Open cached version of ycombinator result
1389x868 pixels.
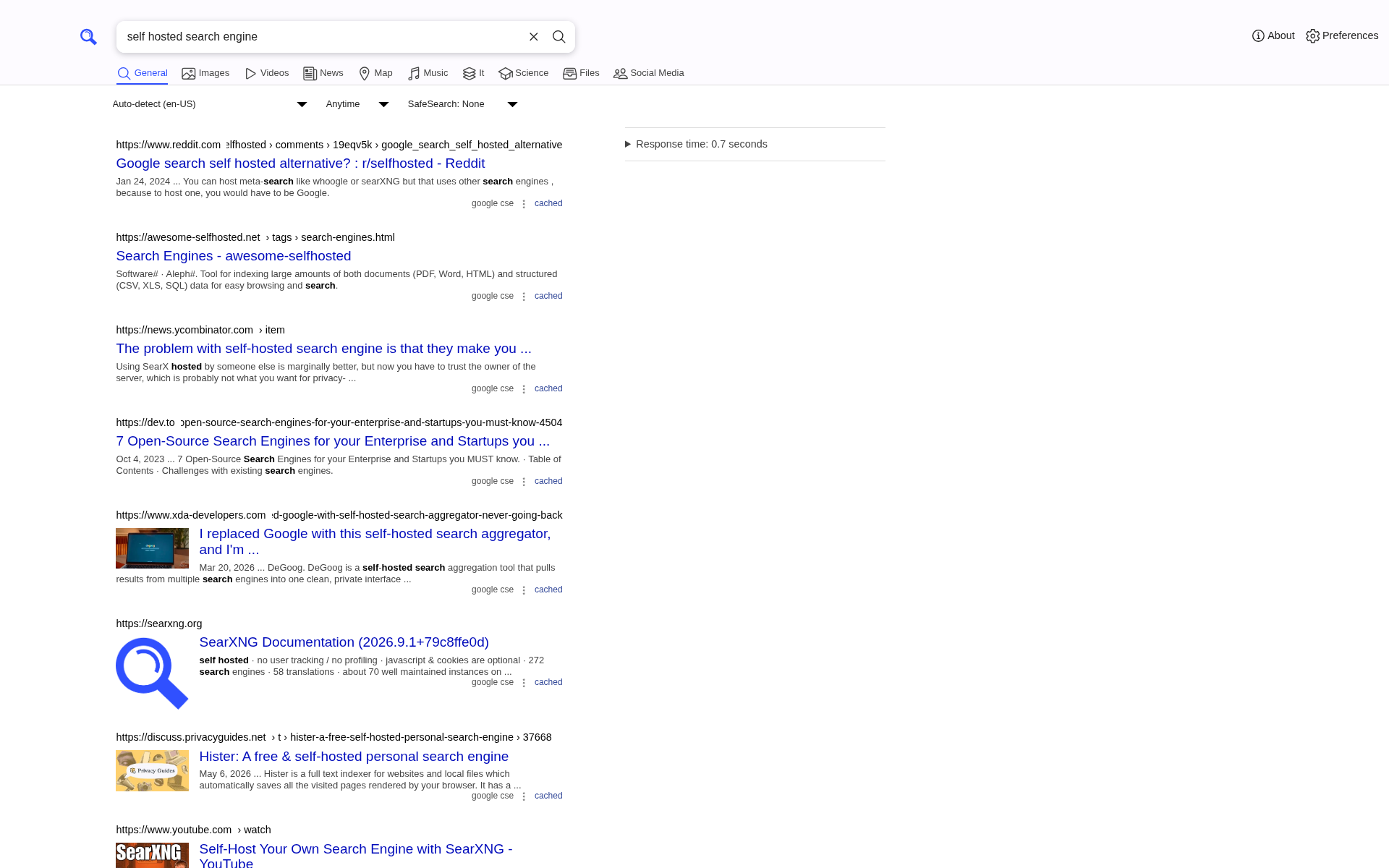coord(548,388)
